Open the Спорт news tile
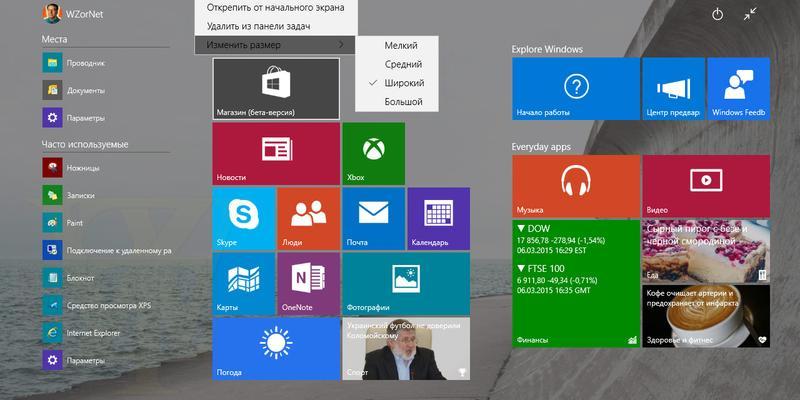 point(406,349)
